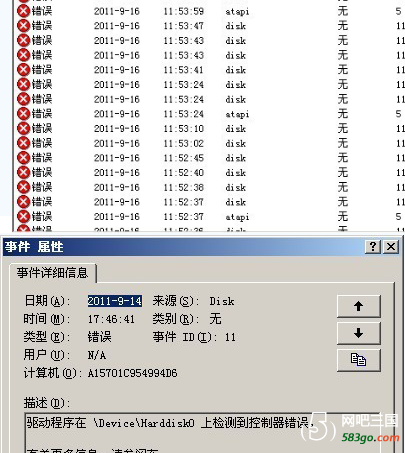Viewport: 405px width, 453px height.
Task: Open the dialog help question mark button
Action: [373, 247]
